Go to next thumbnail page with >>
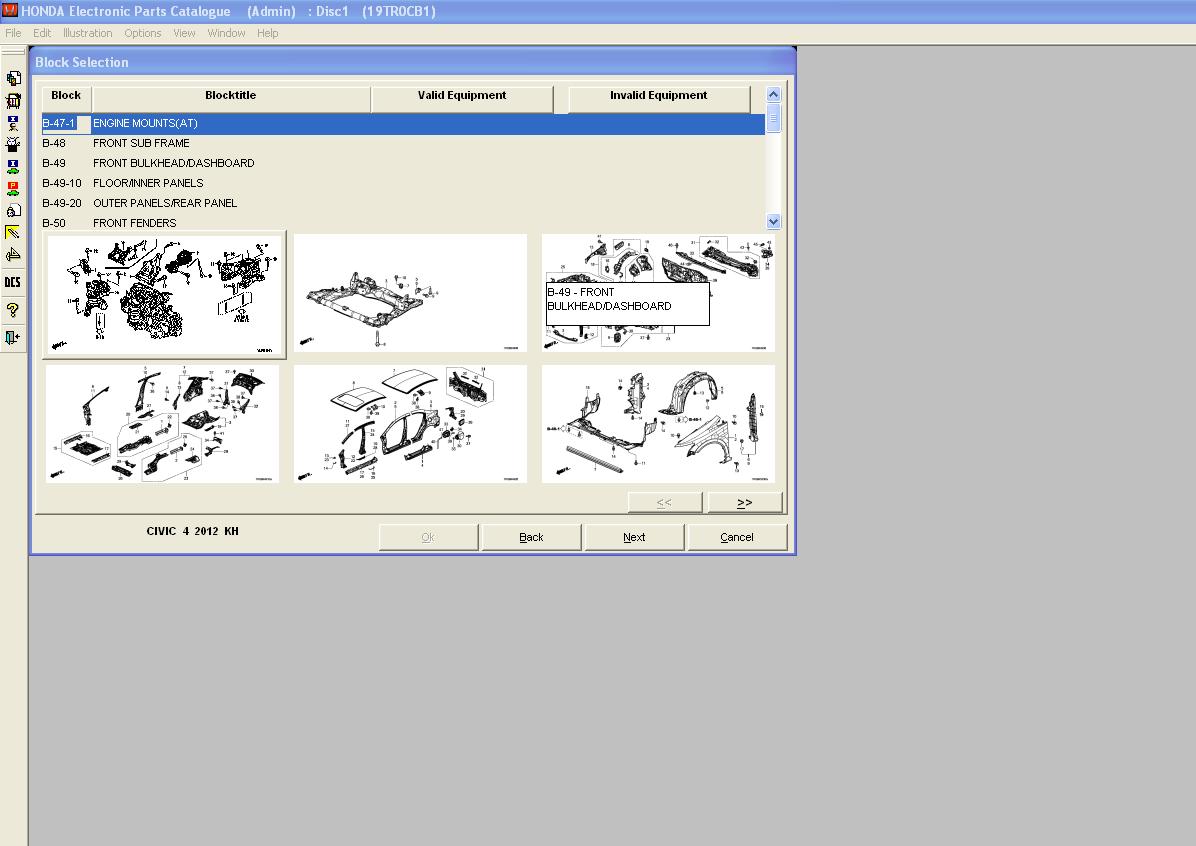The height and width of the screenshot is (846, 1196). (x=744, y=502)
